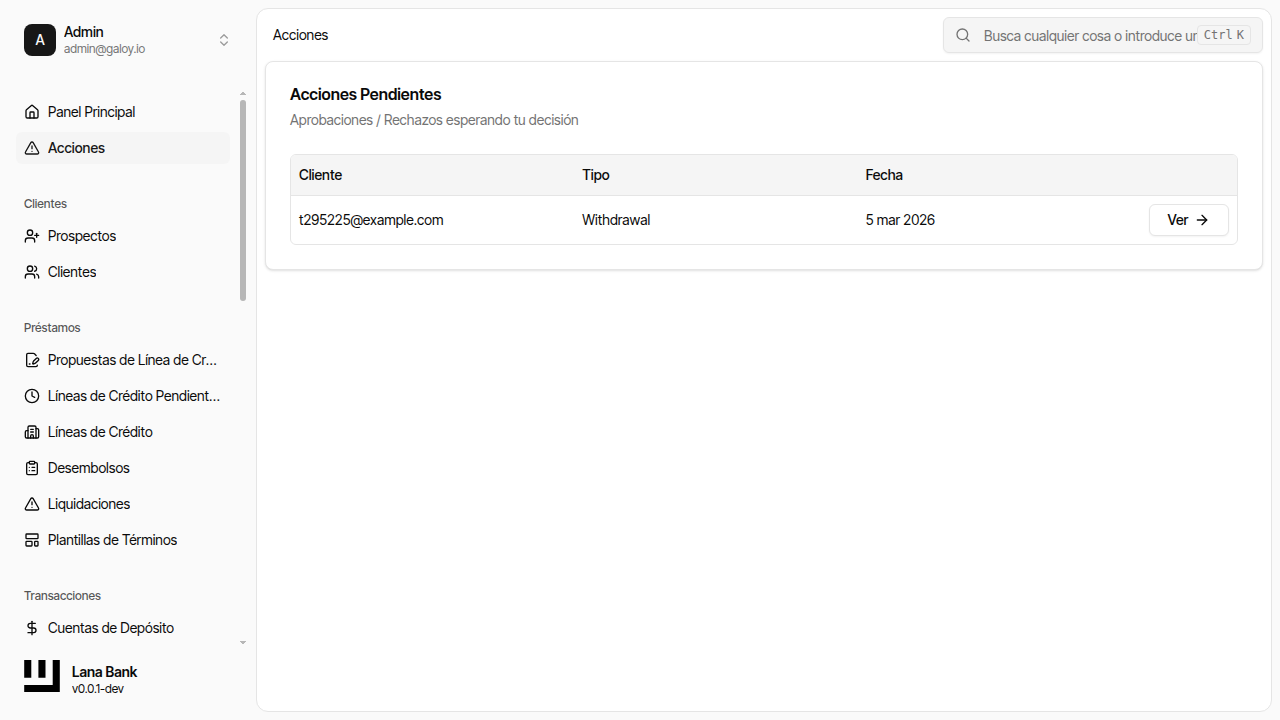Image resolution: width=1280 pixels, height=720 pixels.
Task: Open the Líneas de Crédito menu item
Action: tap(100, 432)
